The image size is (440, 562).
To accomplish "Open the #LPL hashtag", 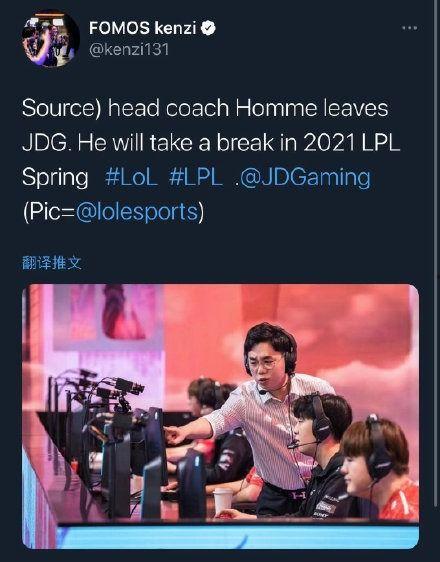I will click(x=195, y=177).
